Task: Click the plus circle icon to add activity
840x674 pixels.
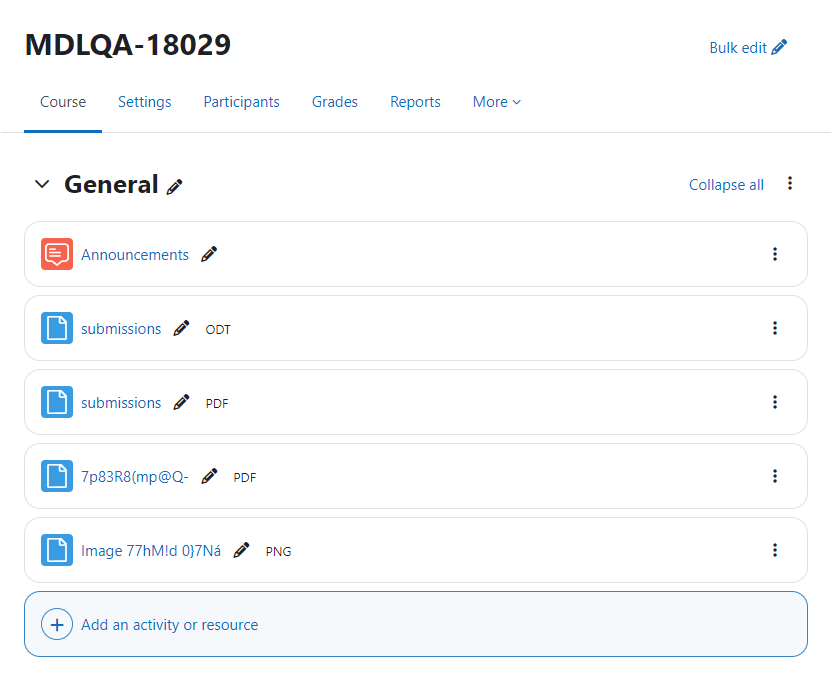Action: click(x=57, y=624)
